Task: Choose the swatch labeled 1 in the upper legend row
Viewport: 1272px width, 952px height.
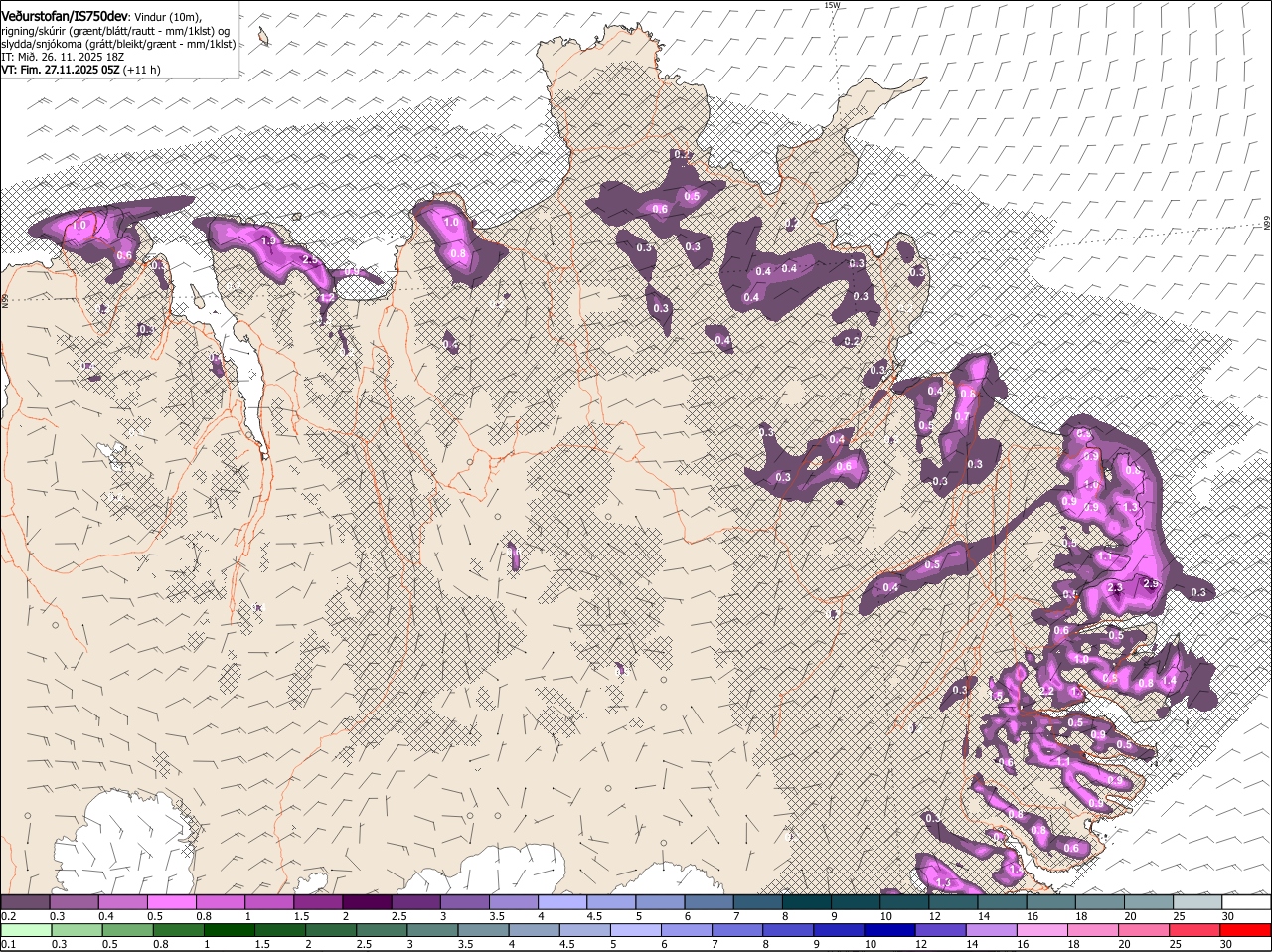Action: [x=268, y=902]
